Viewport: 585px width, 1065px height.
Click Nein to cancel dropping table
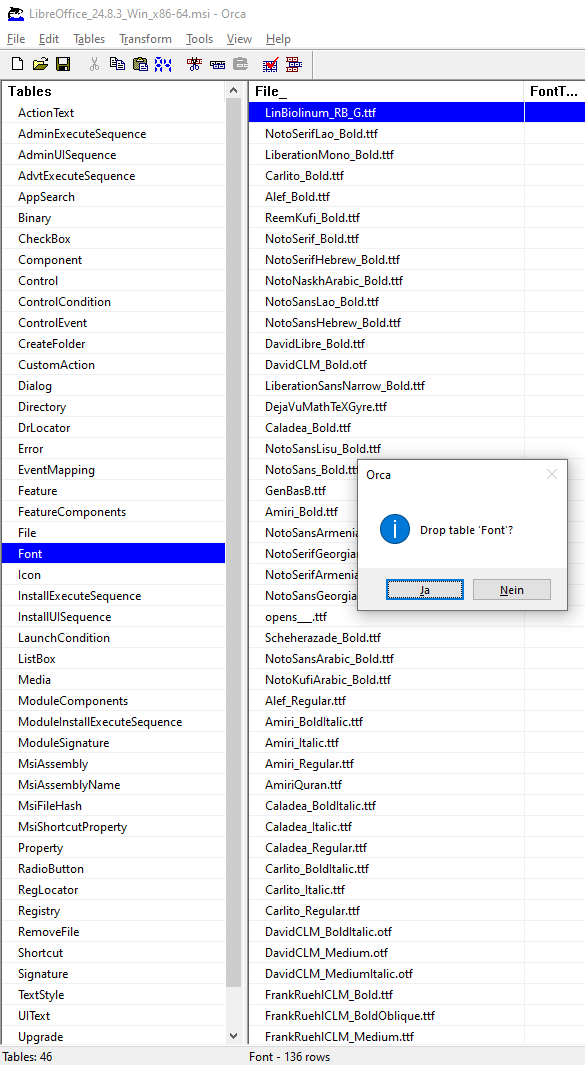point(512,590)
